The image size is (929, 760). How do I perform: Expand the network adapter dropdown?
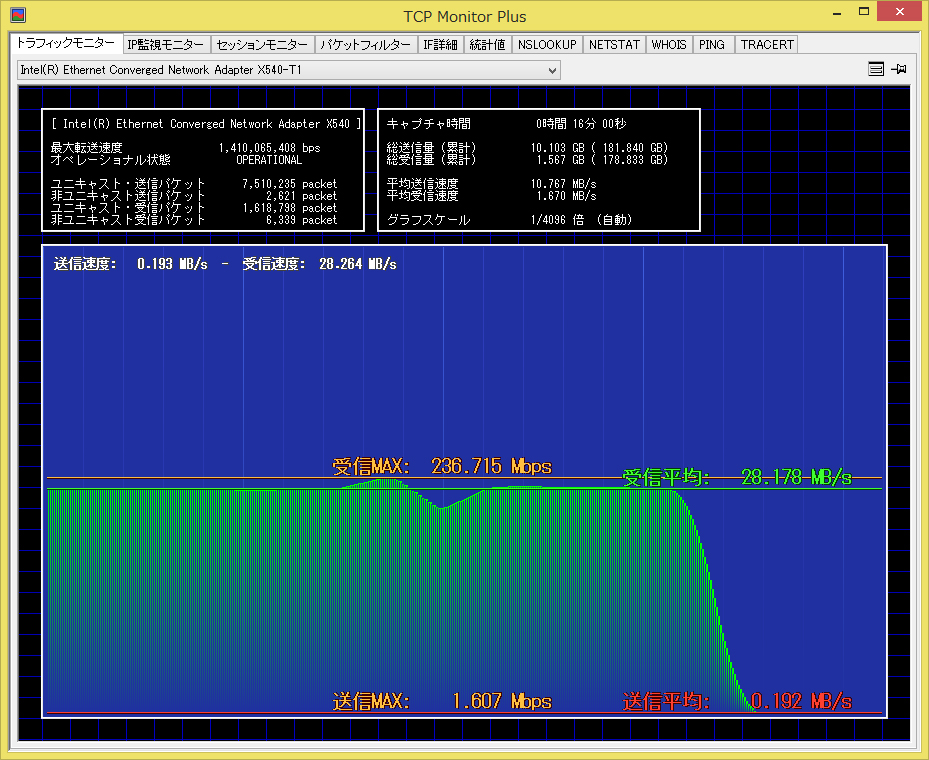(552, 70)
